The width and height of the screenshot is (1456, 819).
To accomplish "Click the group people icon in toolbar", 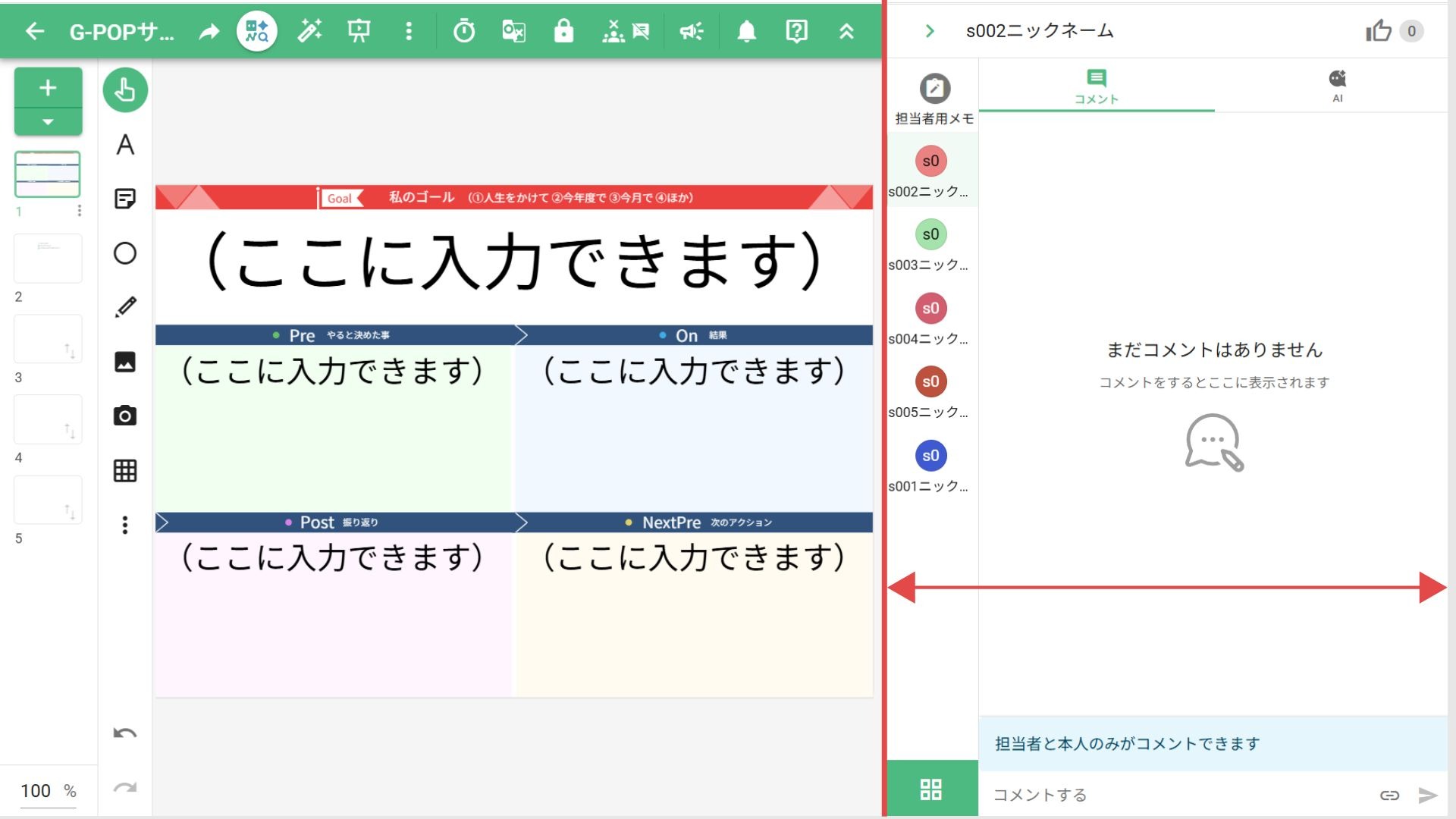I will (x=613, y=31).
